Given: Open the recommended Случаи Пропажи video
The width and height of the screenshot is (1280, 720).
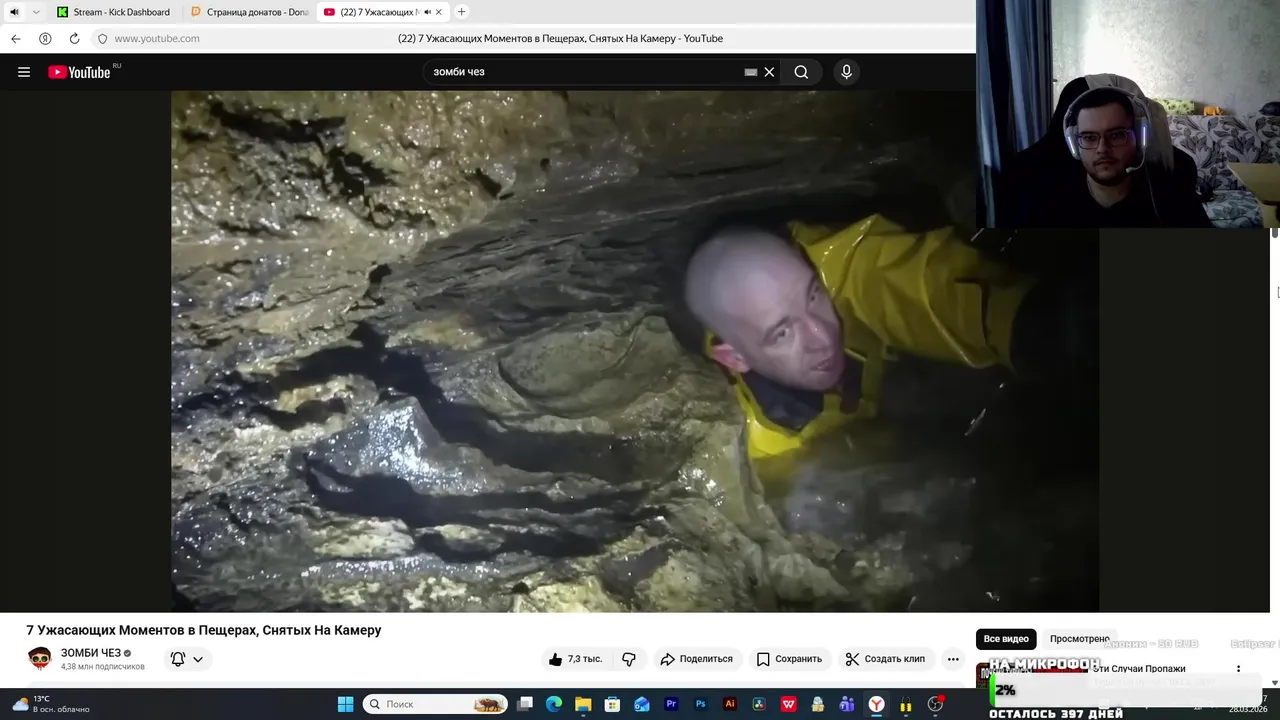Looking at the screenshot, I should 1138,669.
